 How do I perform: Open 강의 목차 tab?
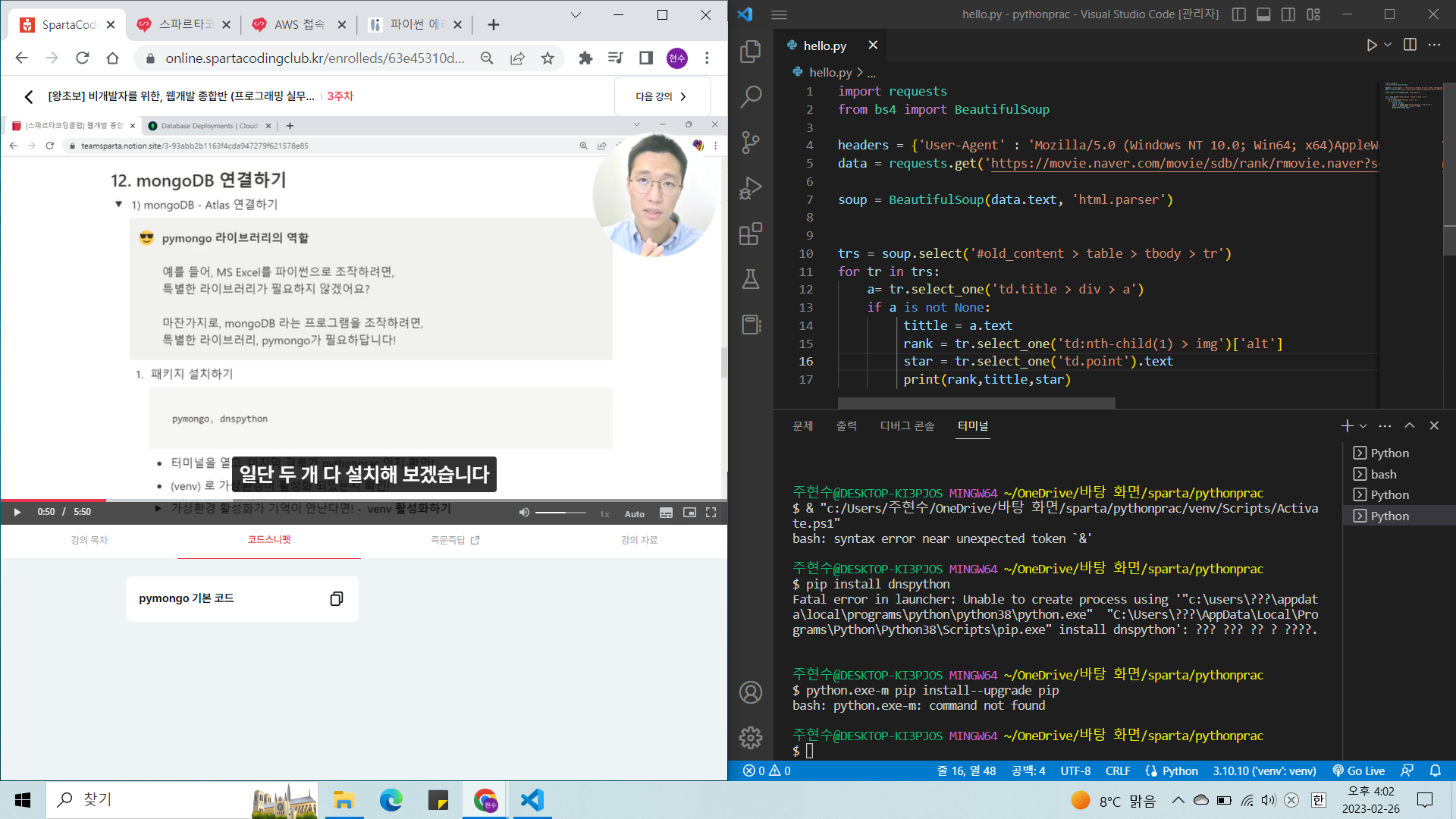(x=89, y=540)
